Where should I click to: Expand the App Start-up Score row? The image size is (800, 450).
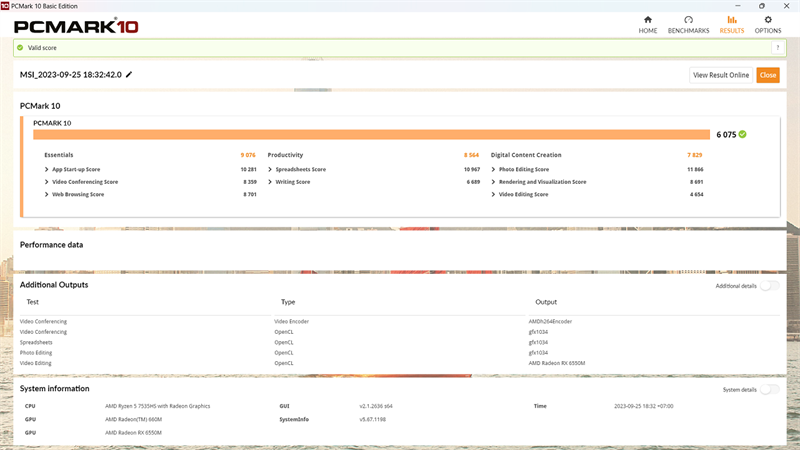pos(47,169)
